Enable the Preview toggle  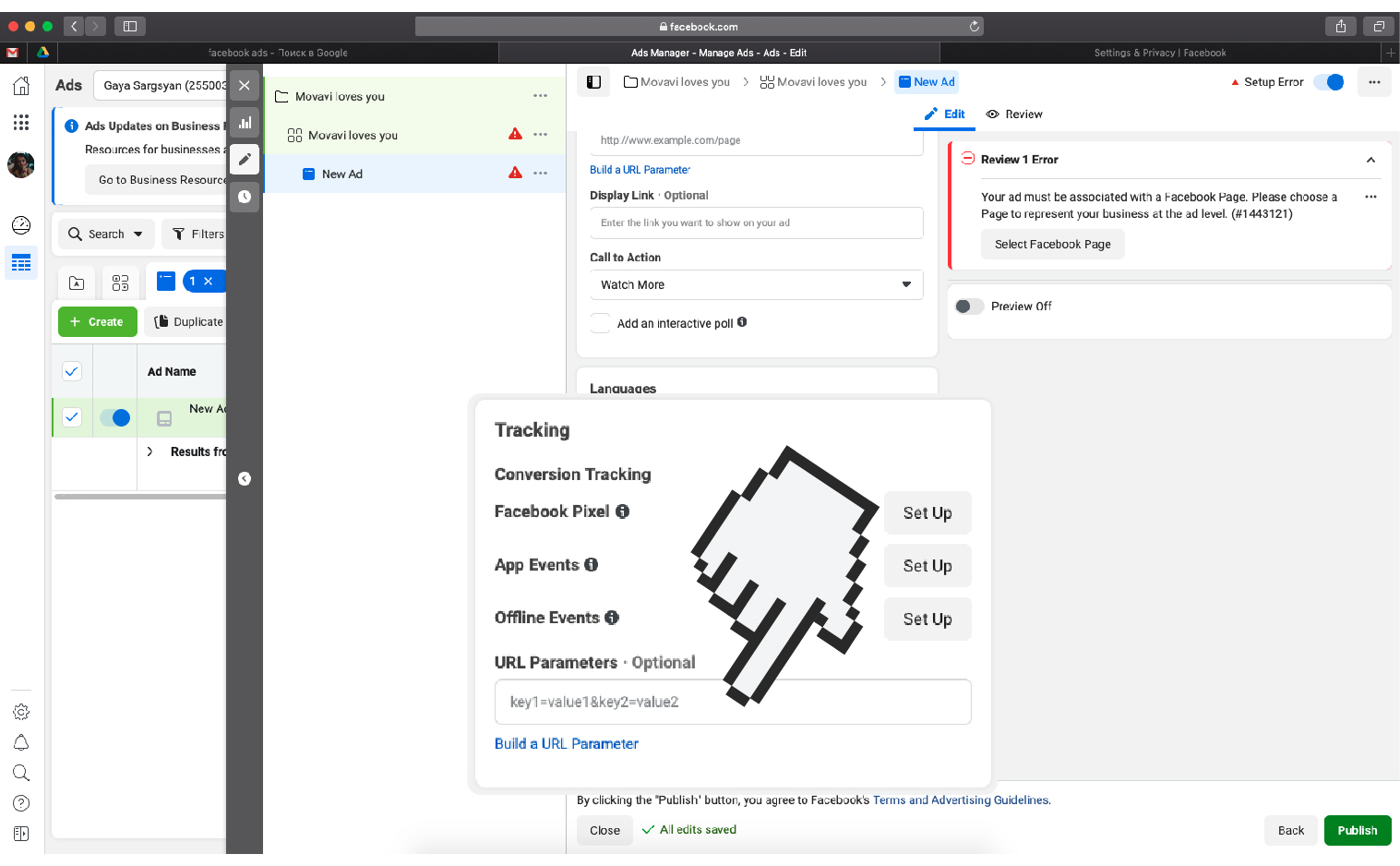(x=968, y=307)
